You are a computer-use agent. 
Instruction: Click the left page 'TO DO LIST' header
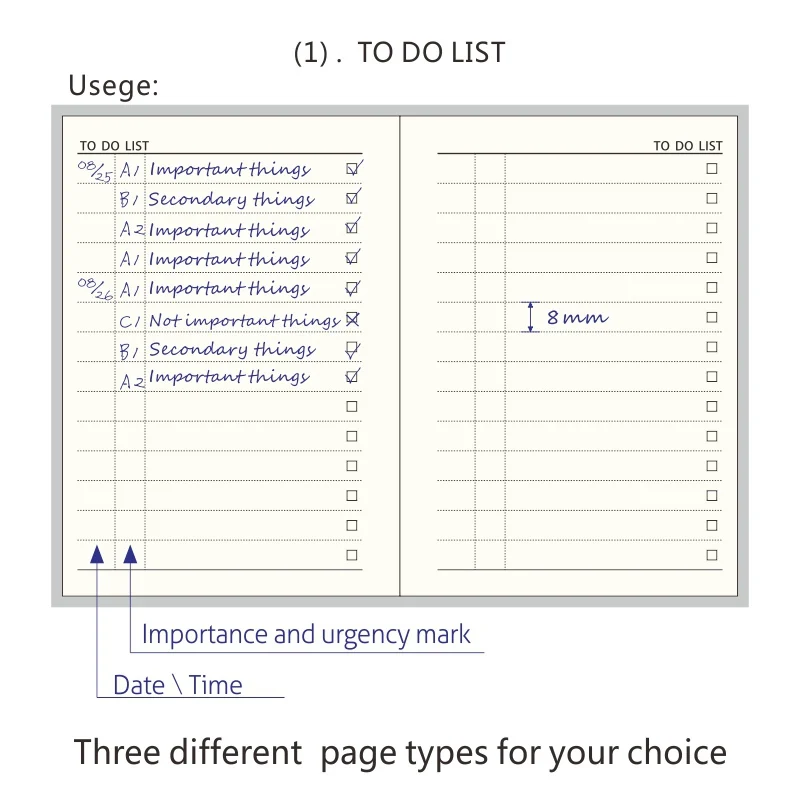[114, 146]
